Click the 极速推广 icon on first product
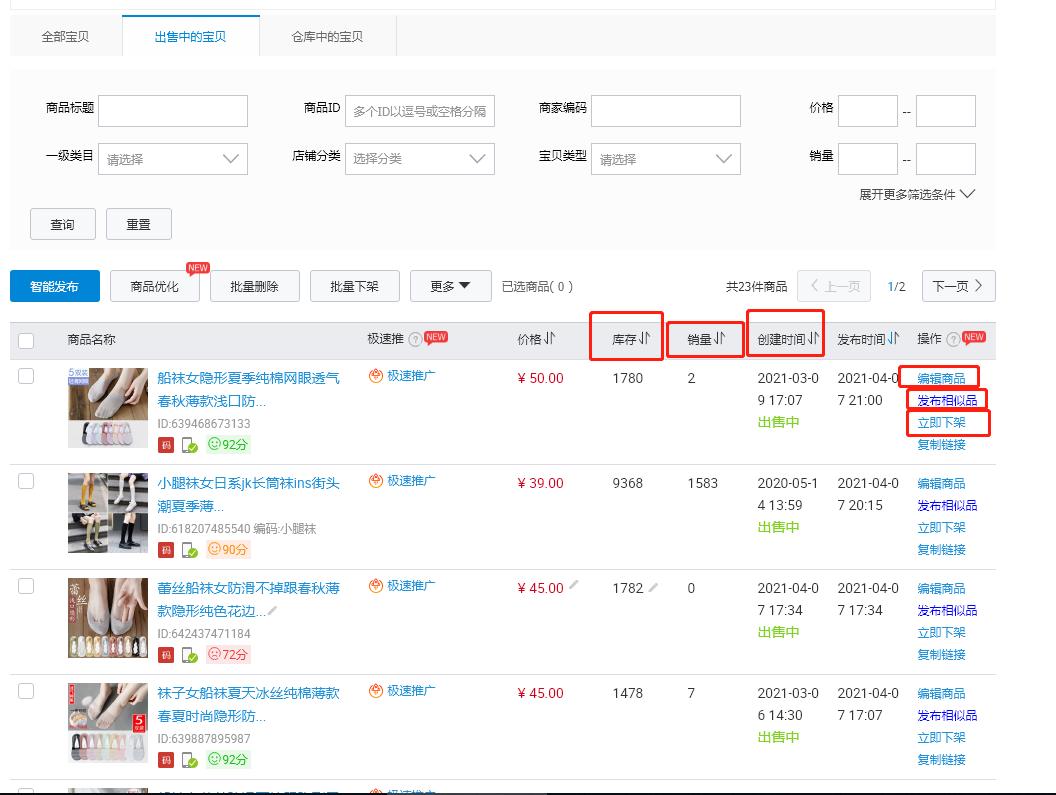 [378, 373]
